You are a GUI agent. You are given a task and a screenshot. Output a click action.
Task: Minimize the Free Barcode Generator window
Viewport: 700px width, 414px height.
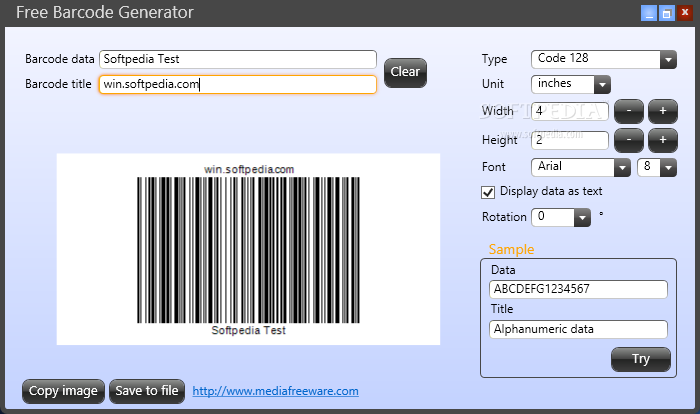(649, 13)
